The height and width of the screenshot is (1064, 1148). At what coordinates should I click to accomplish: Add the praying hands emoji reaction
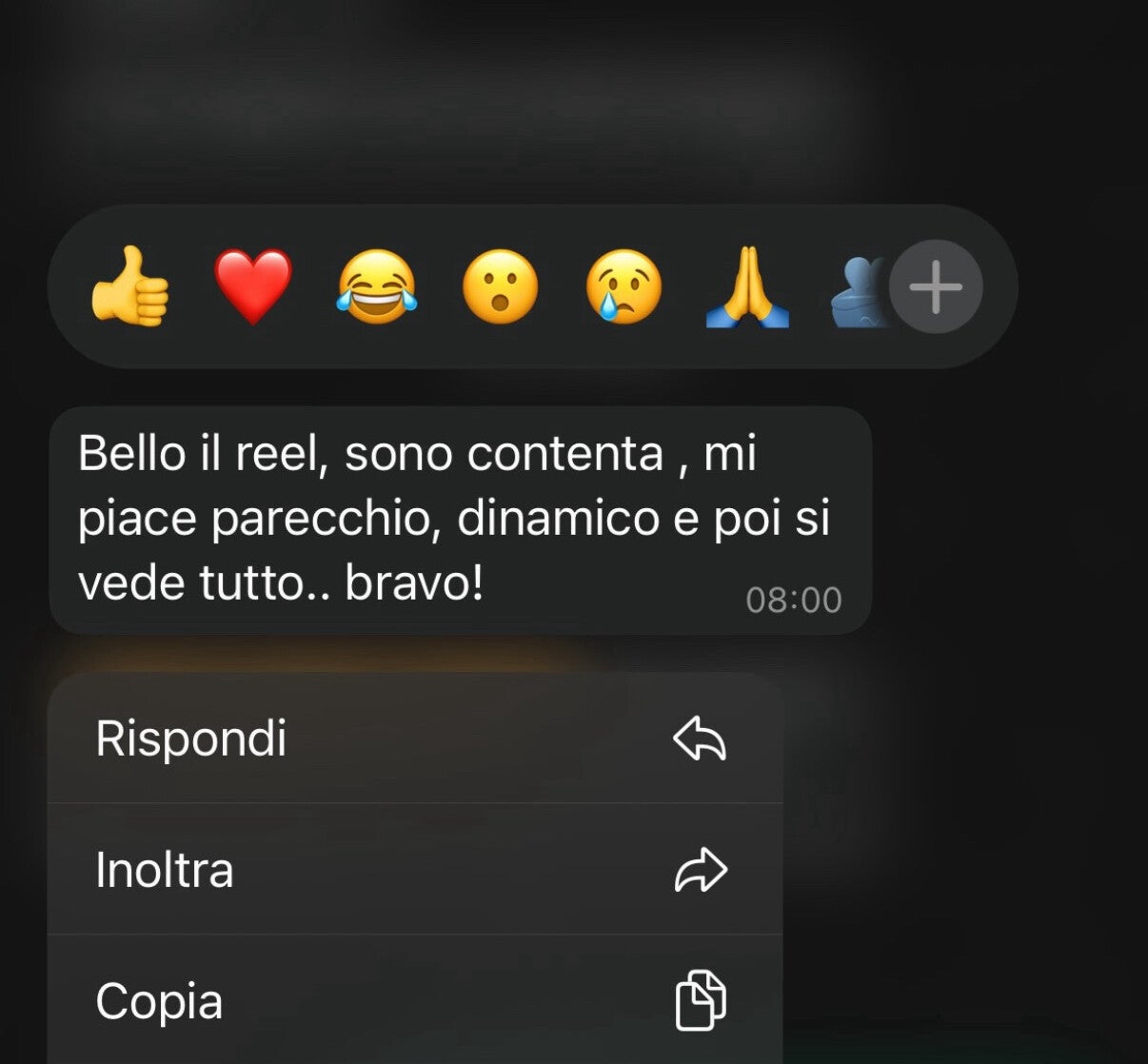pos(747,286)
